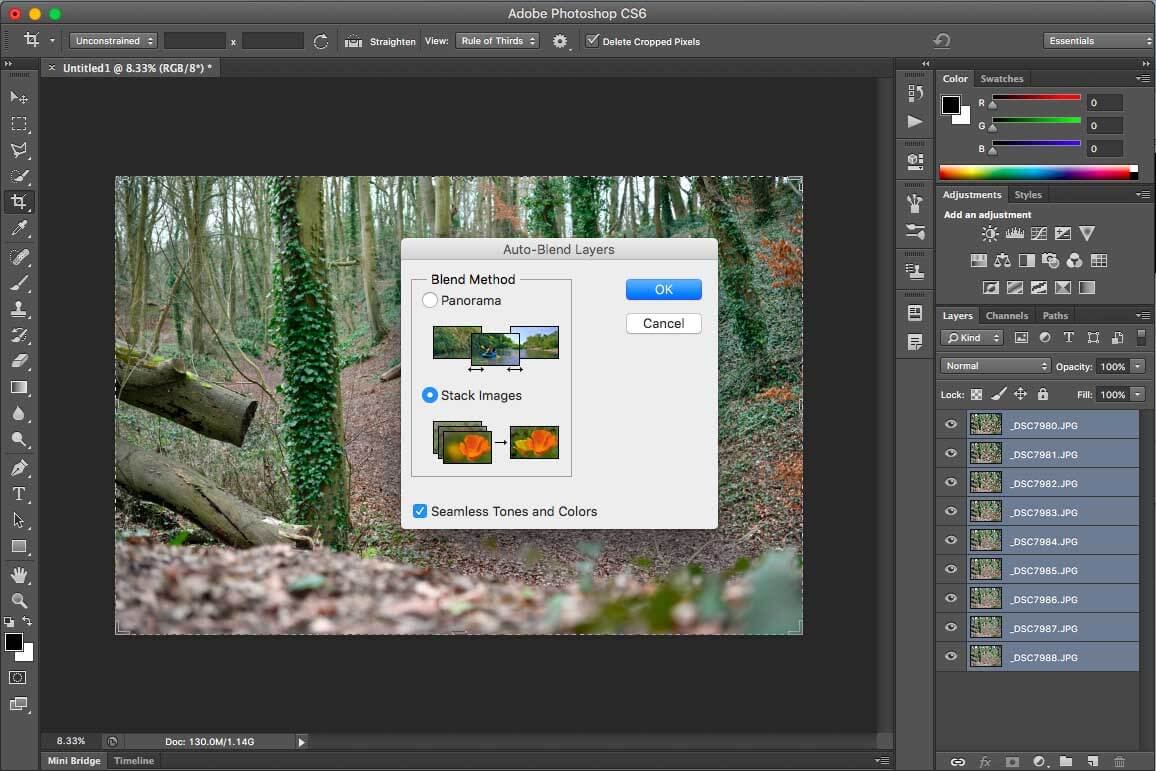Select the Rectangle shape tool
The image size is (1156, 771).
[x=19, y=547]
